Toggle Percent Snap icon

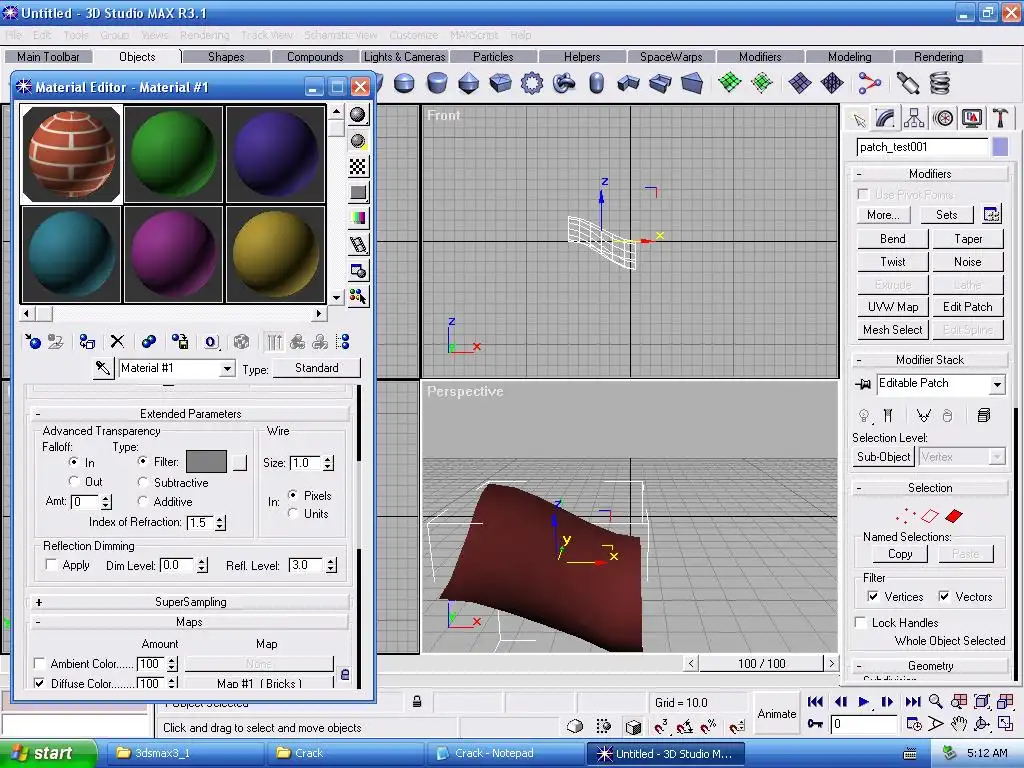(x=709, y=726)
